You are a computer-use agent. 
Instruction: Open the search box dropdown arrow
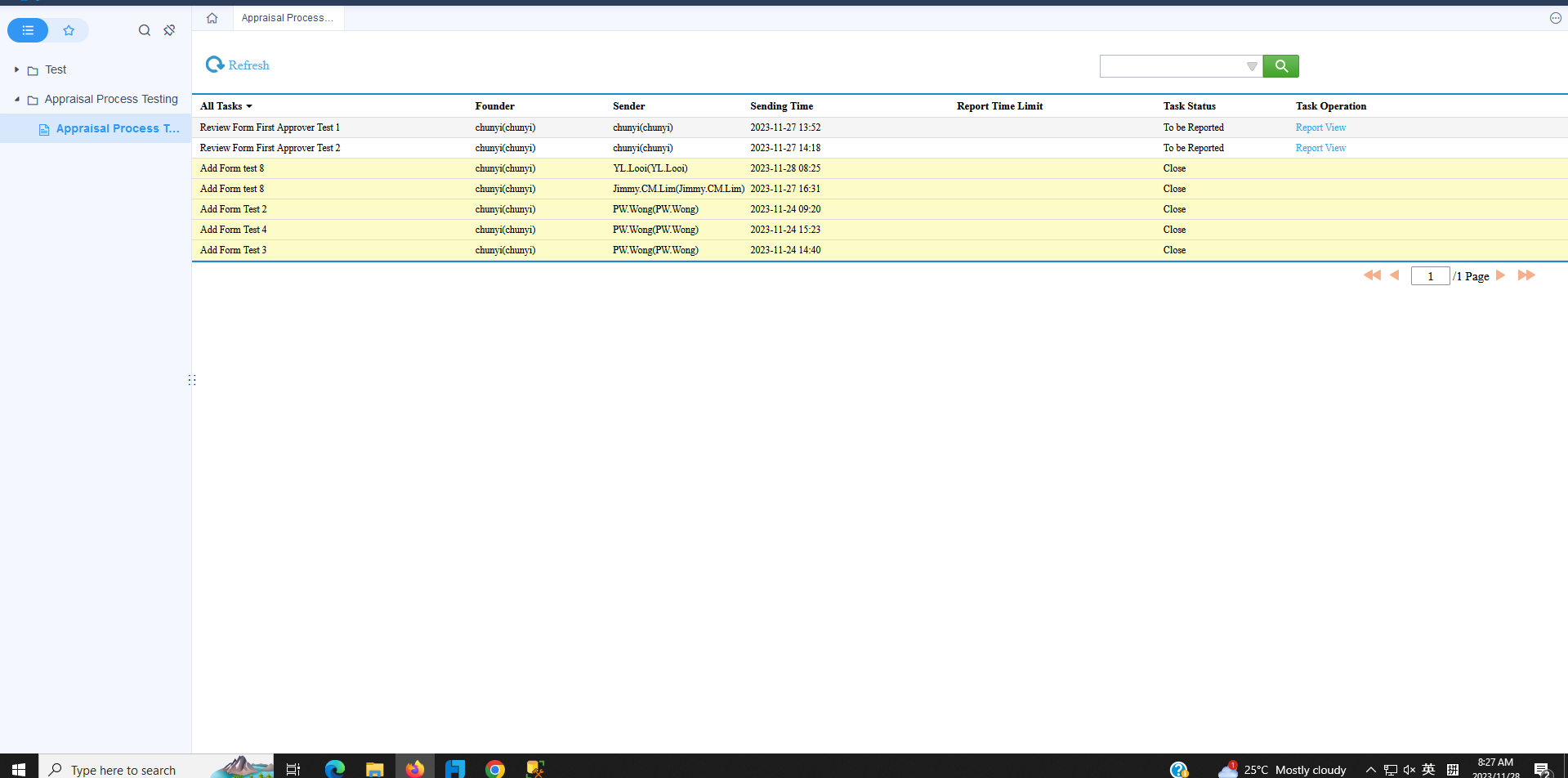coord(1252,66)
